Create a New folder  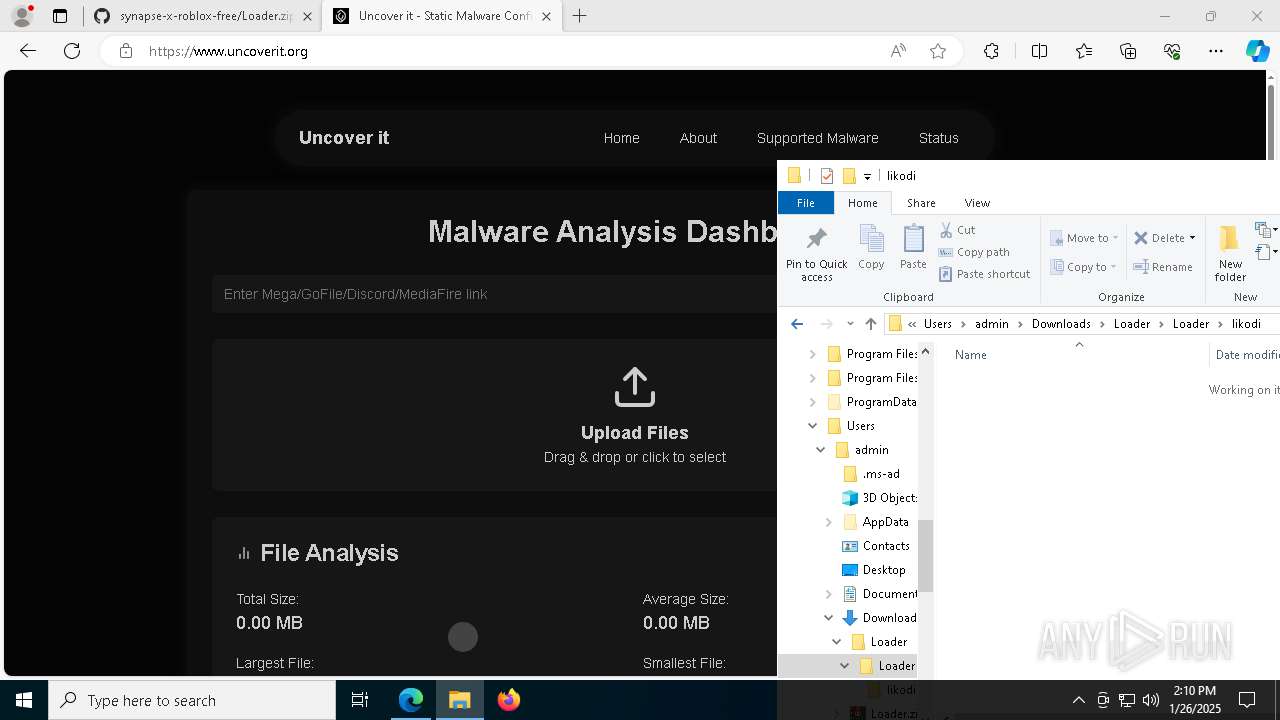pos(1230,254)
